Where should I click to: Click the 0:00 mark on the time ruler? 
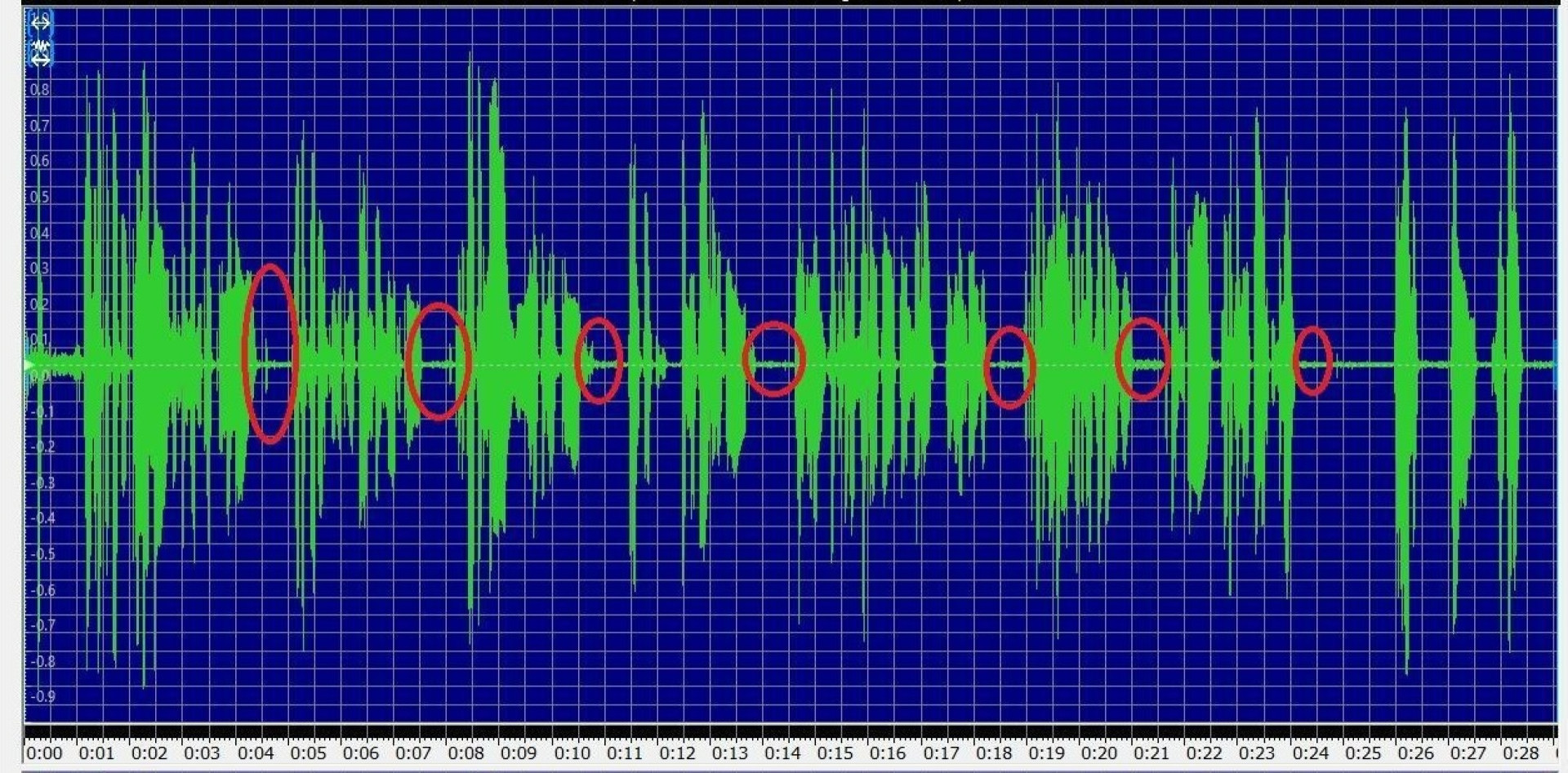pyautogui.click(x=43, y=753)
